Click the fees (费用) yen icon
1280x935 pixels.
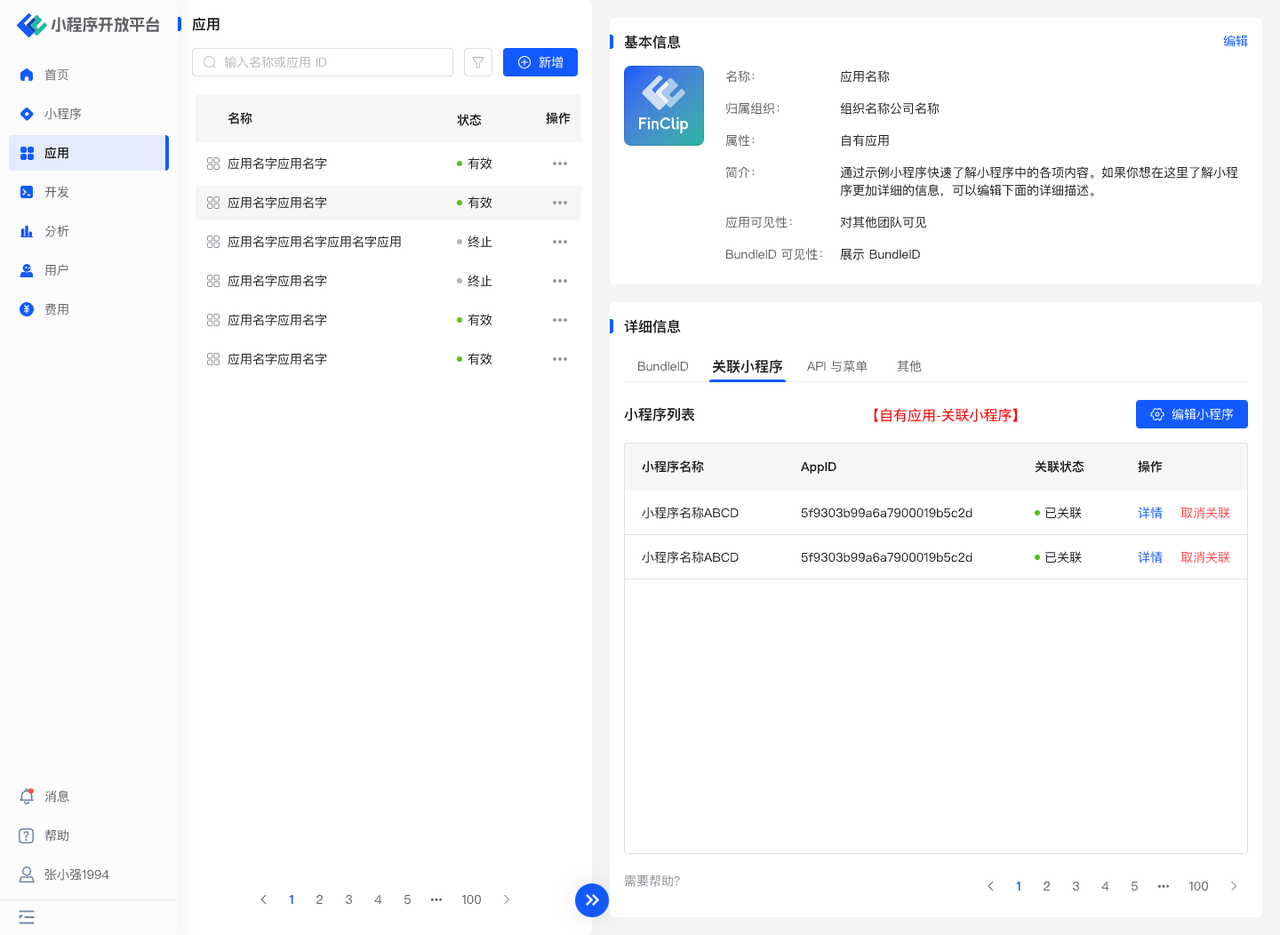click(x=27, y=309)
